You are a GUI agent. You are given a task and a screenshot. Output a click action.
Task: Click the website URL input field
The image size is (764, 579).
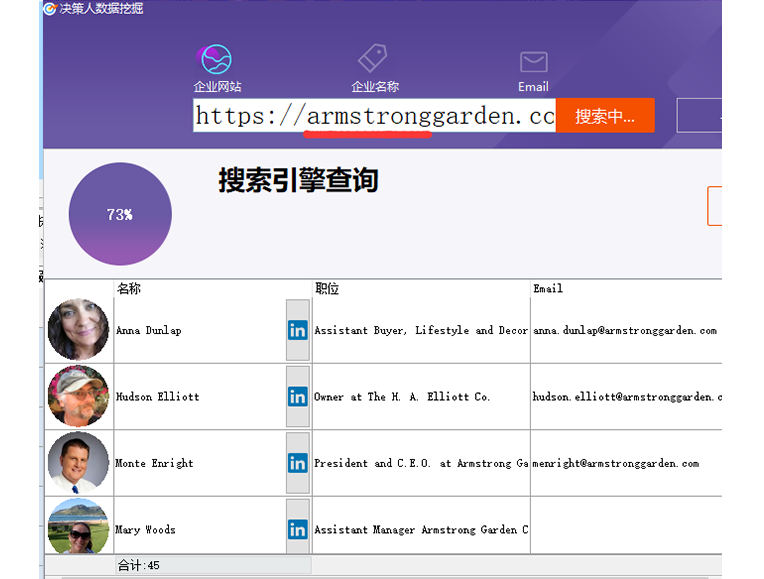[374, 116]
